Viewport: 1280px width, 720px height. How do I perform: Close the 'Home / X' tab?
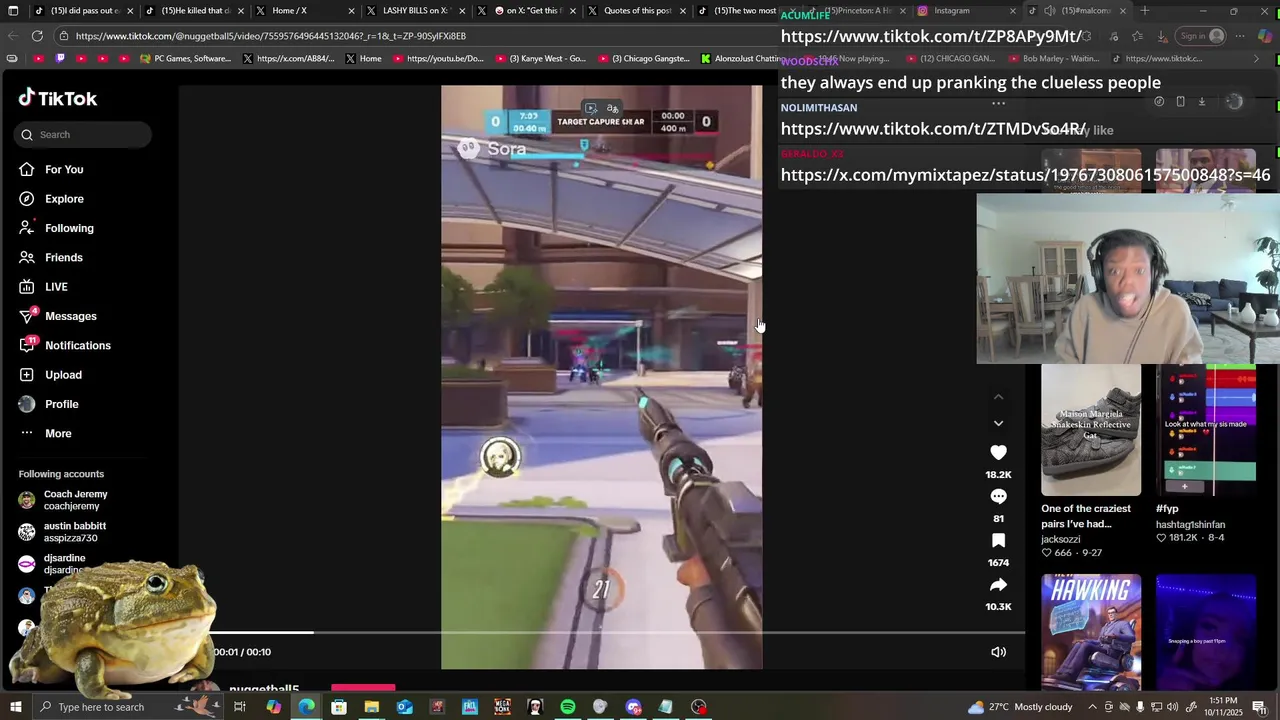tap(351, 11)
